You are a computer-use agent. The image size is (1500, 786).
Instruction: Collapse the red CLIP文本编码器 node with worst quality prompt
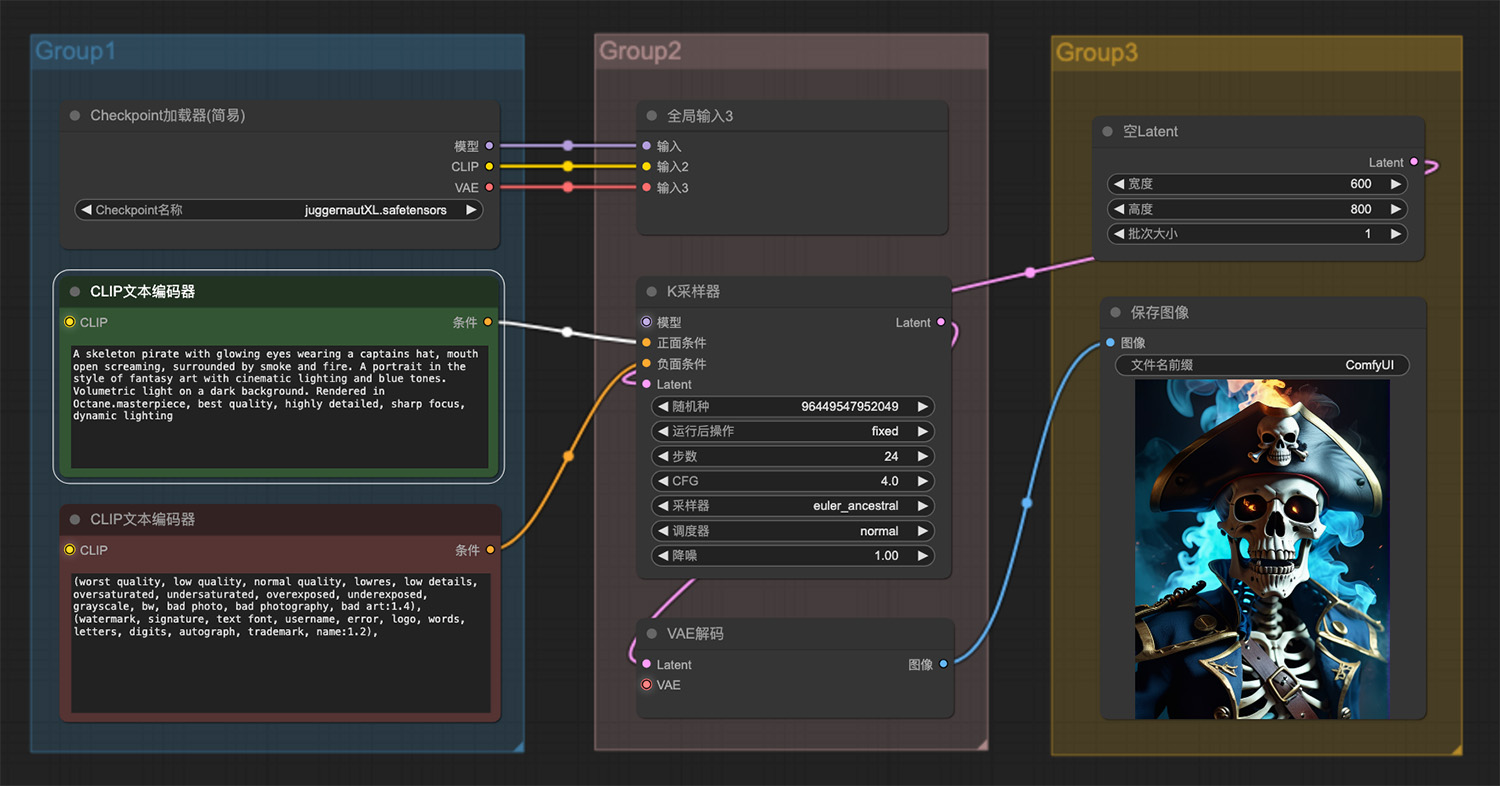tap(75, 520)
